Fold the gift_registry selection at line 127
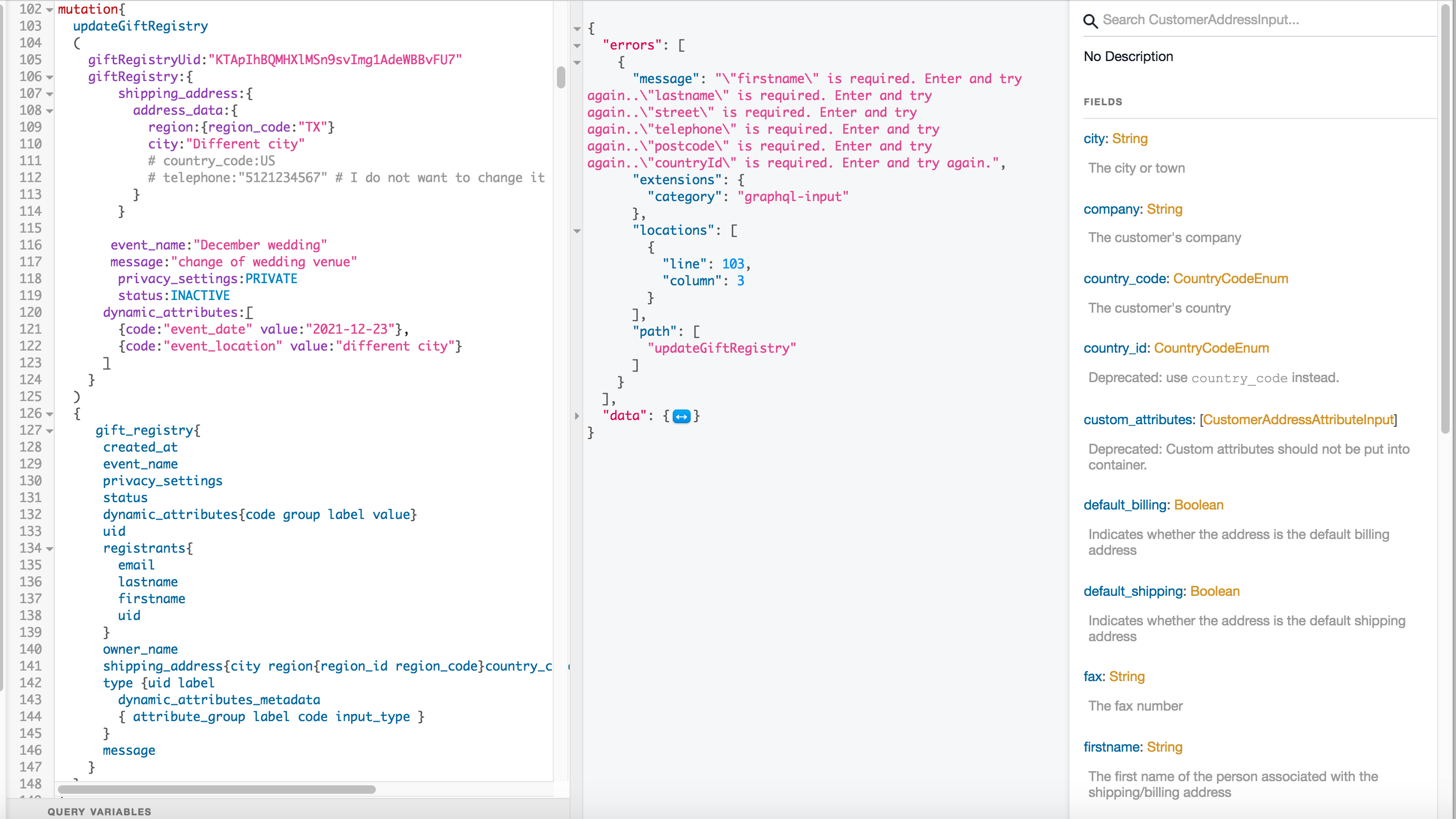This screenshot has width=1456, height=819. click(x=49, y=431)
